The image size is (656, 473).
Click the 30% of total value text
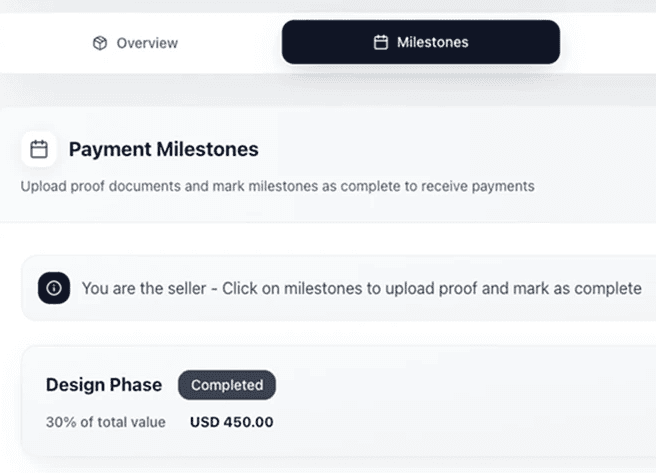click(x=106, y=422)
